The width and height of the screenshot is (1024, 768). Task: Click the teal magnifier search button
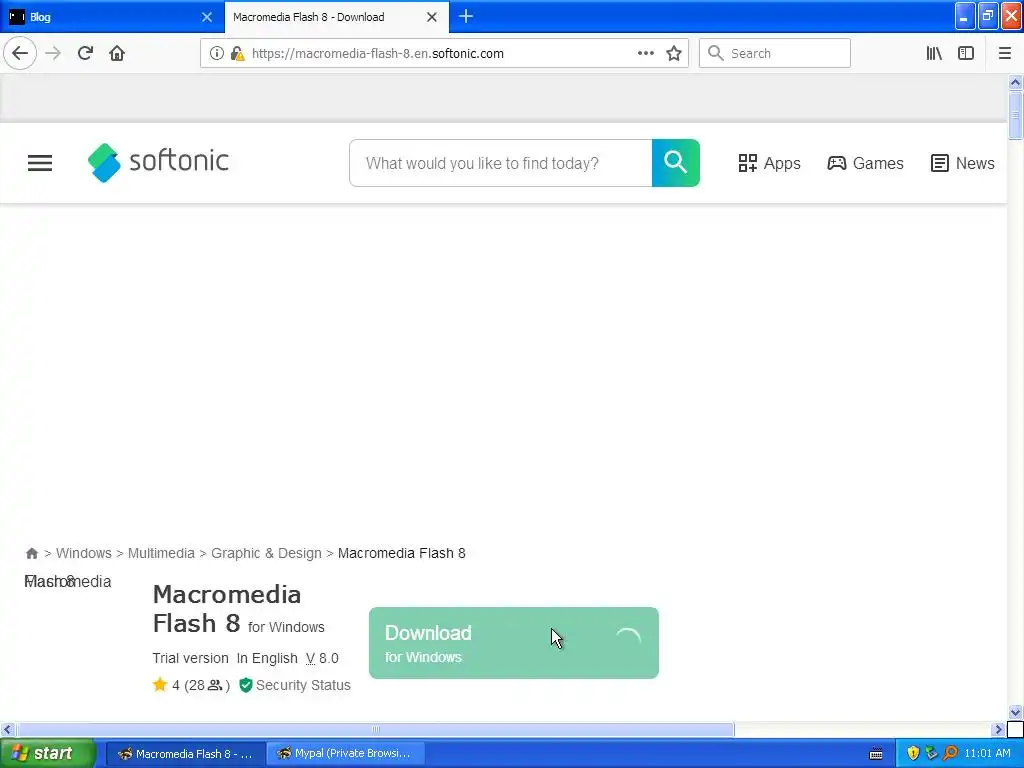[x=675, y=163]
